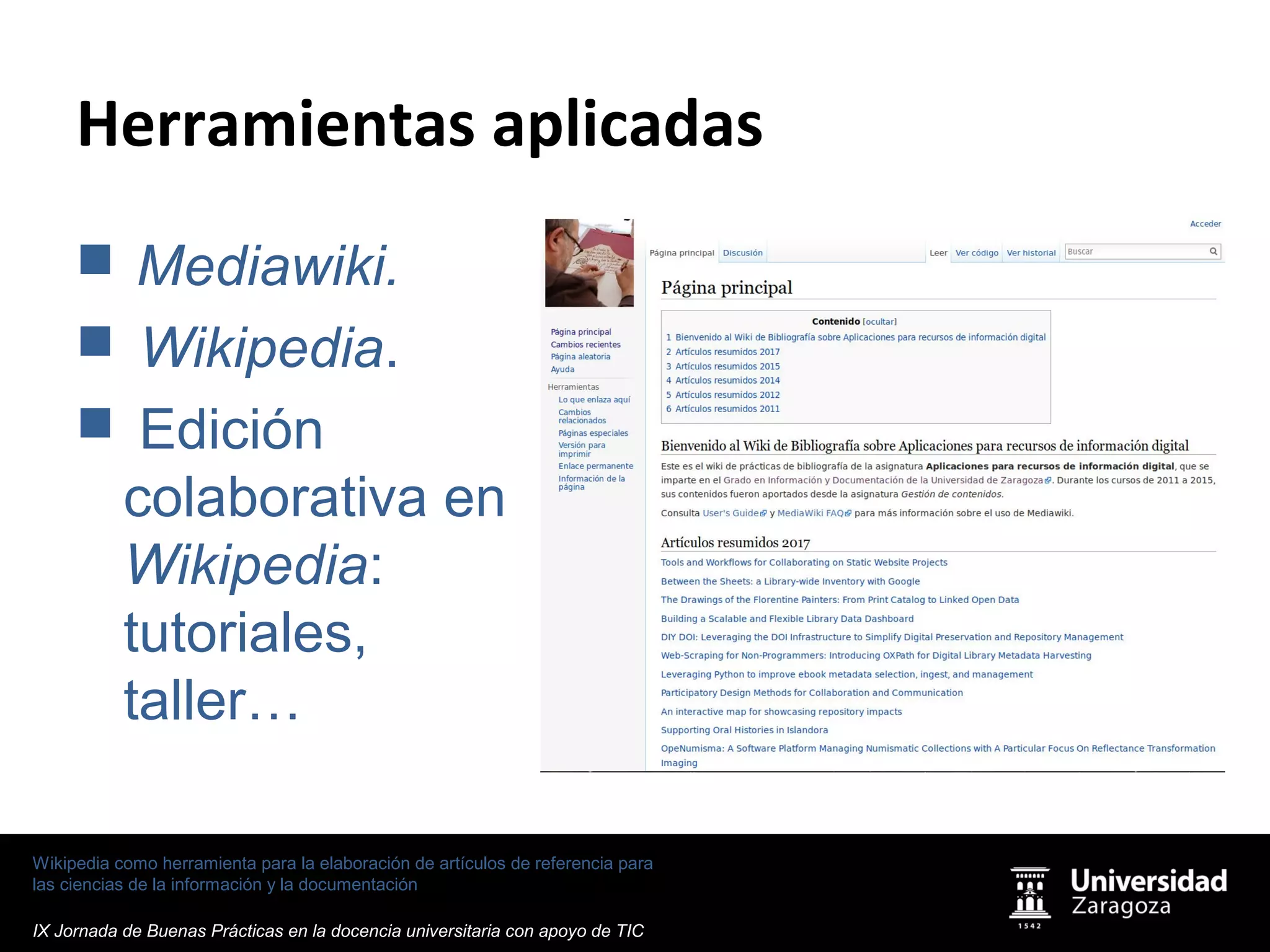Open the Ver código tab
The image size is (1270, 952).
click(x=977, y=253)
